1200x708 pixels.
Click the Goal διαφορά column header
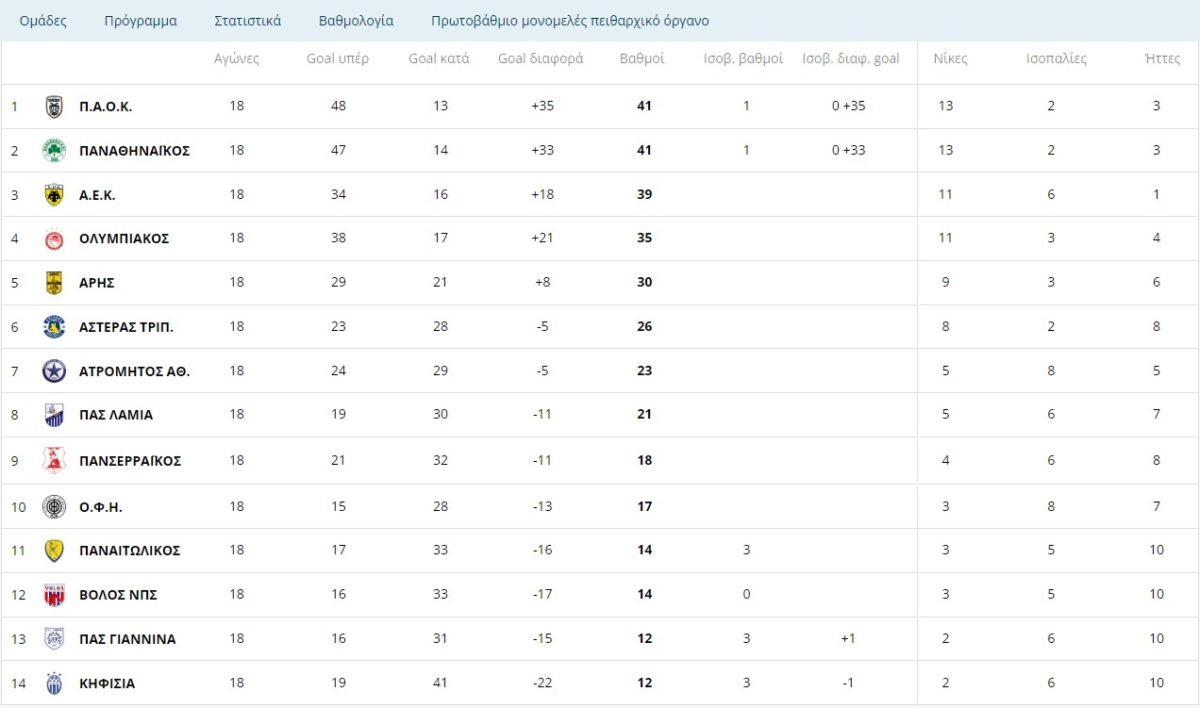tap(541, 59)
